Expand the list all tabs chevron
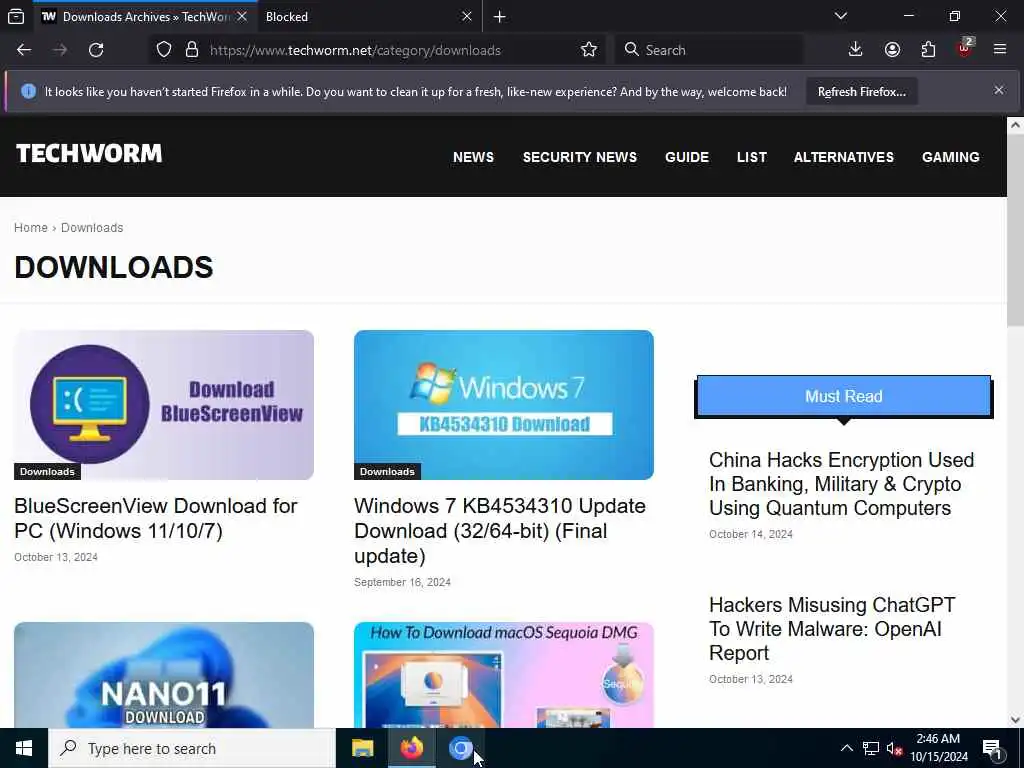This screenshot has height=768, width=1024. coord(841,16)
